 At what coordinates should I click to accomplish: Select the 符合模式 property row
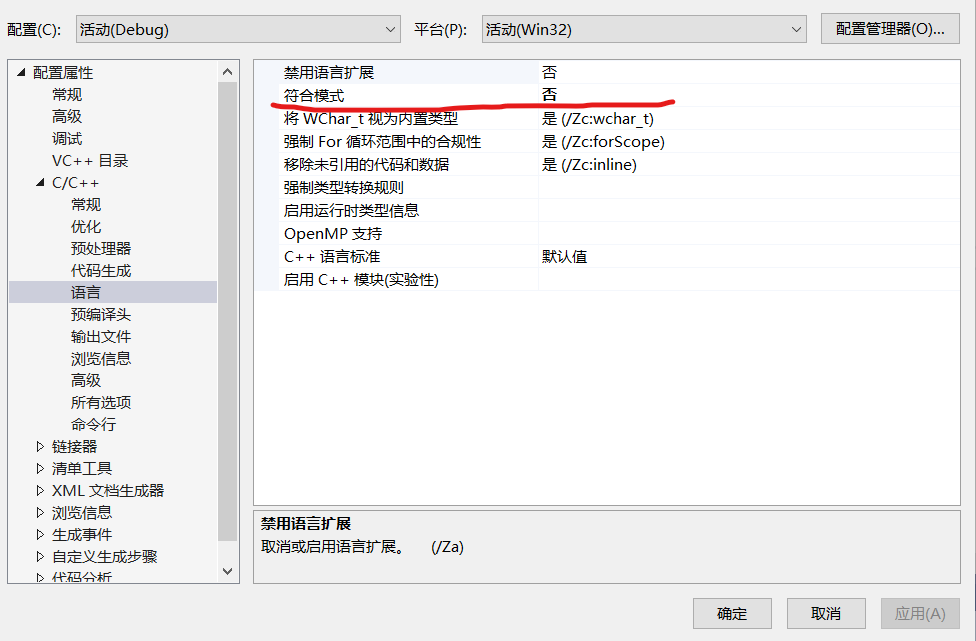coord(607,95)
